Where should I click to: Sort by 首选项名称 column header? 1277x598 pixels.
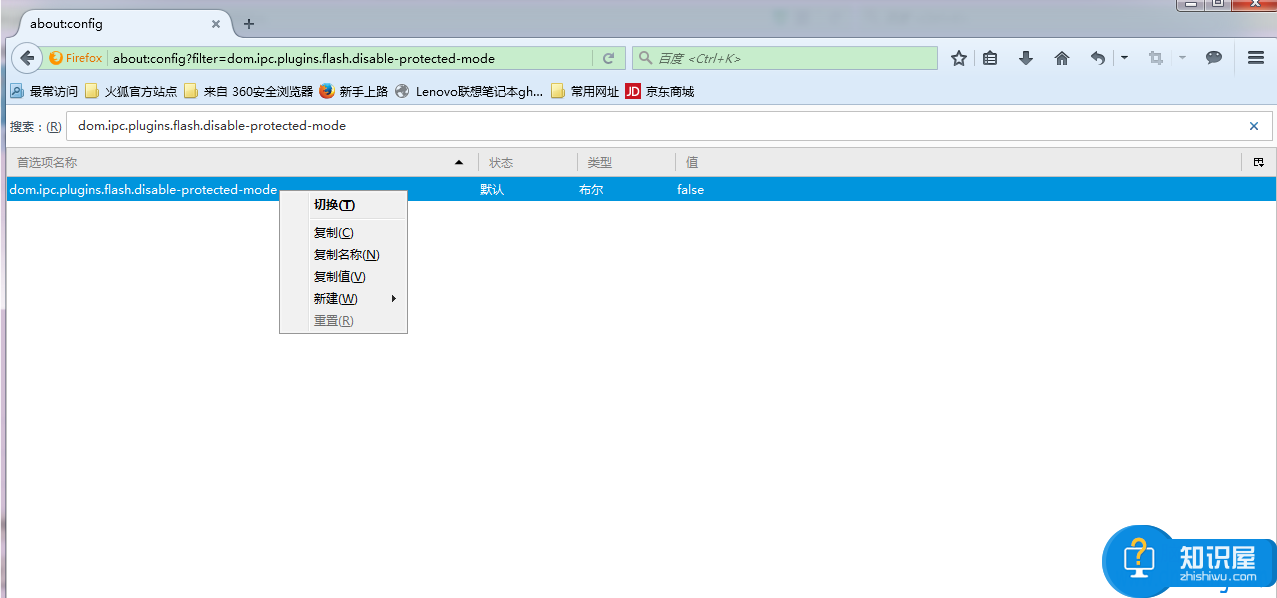coord(242,162)
